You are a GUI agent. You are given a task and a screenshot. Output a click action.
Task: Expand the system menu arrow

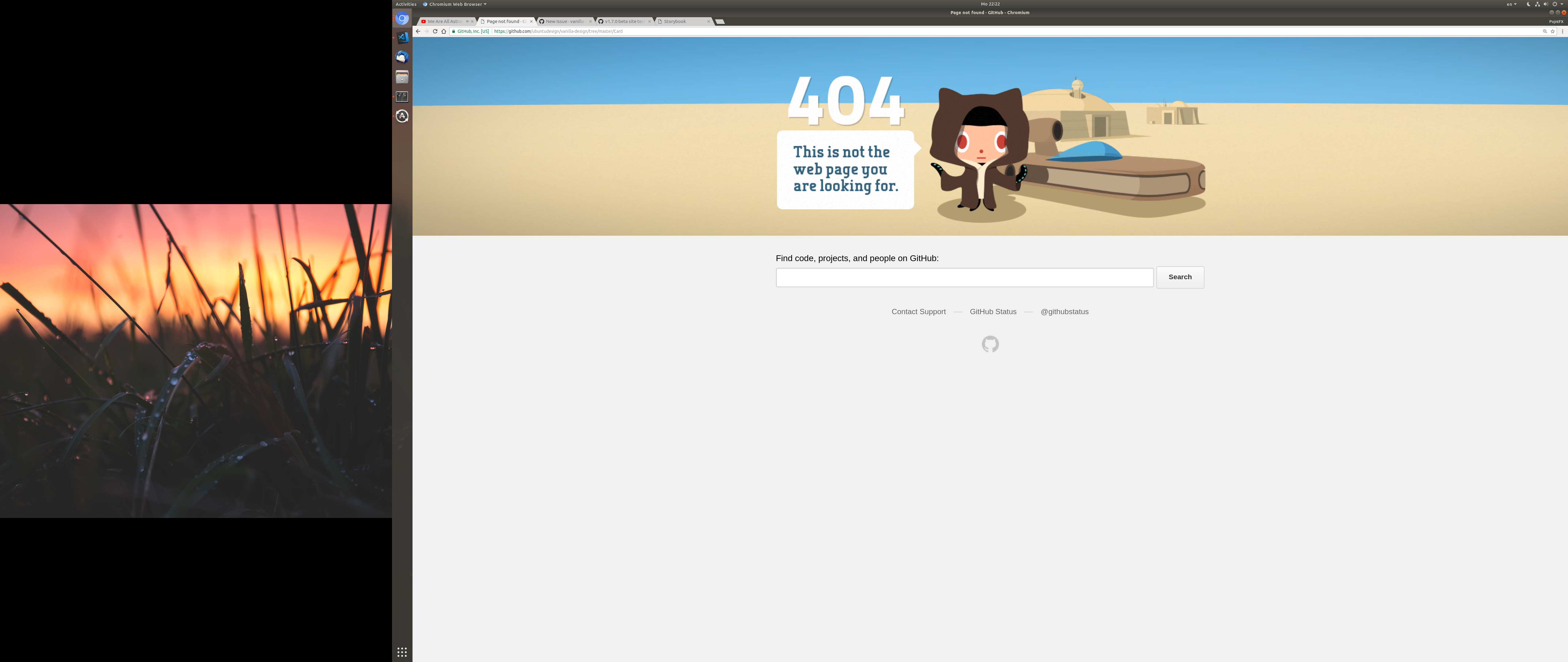pyautogui.click(x=1562, y=4)
